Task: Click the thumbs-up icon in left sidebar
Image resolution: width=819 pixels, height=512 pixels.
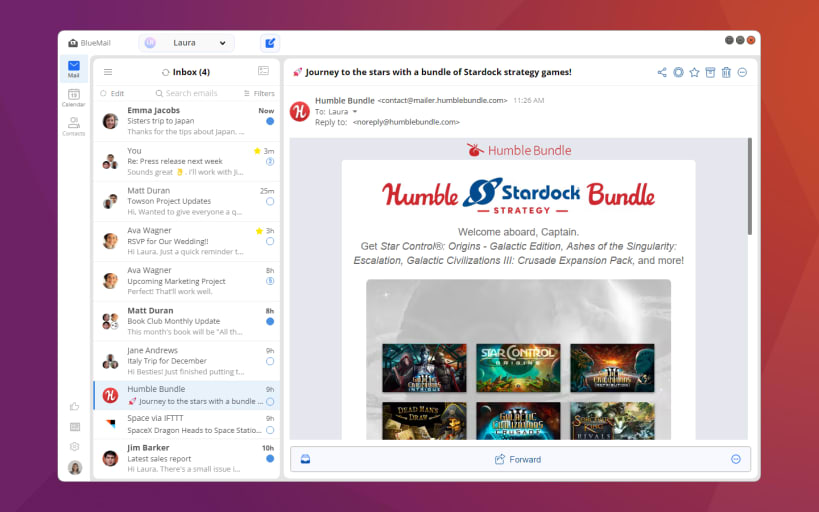Action: [x=75, y=406]
